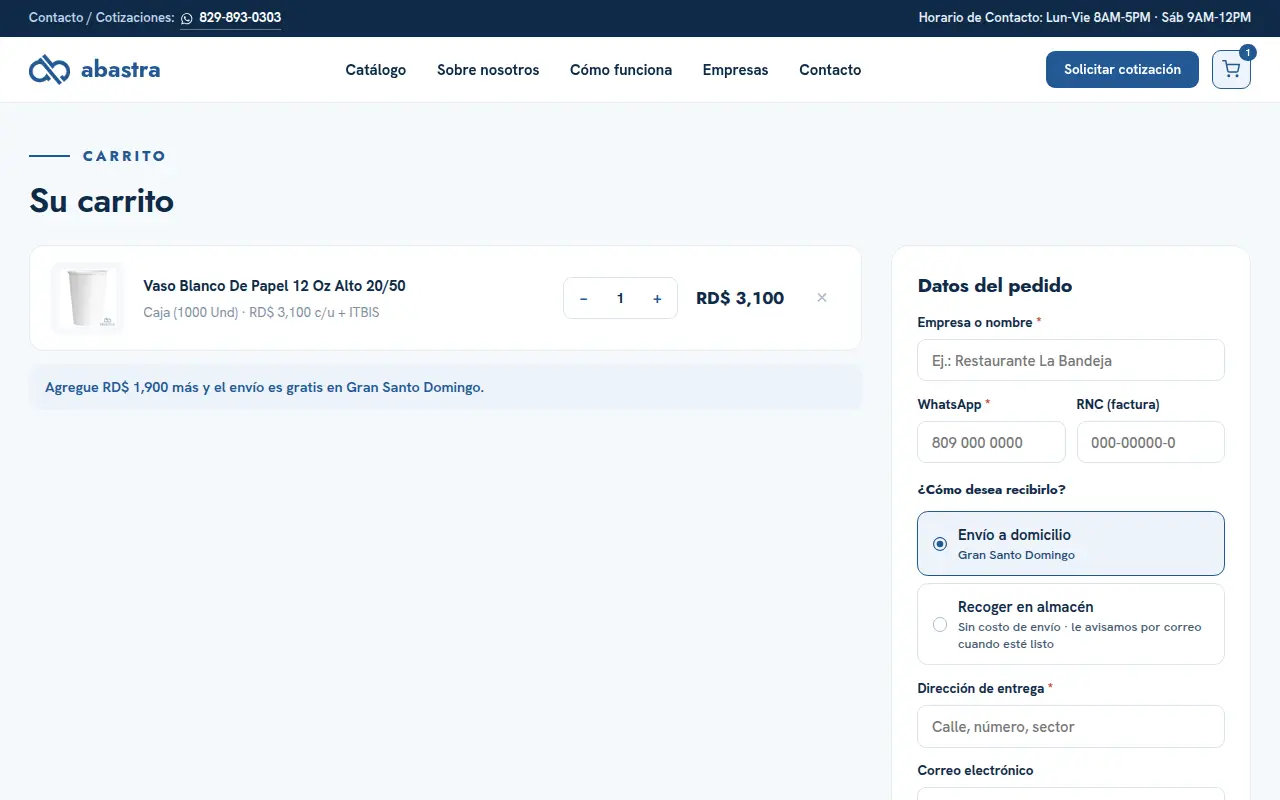Go to Sobre nosotros page
1280x800 pixels.
click(x=488, y=70)
